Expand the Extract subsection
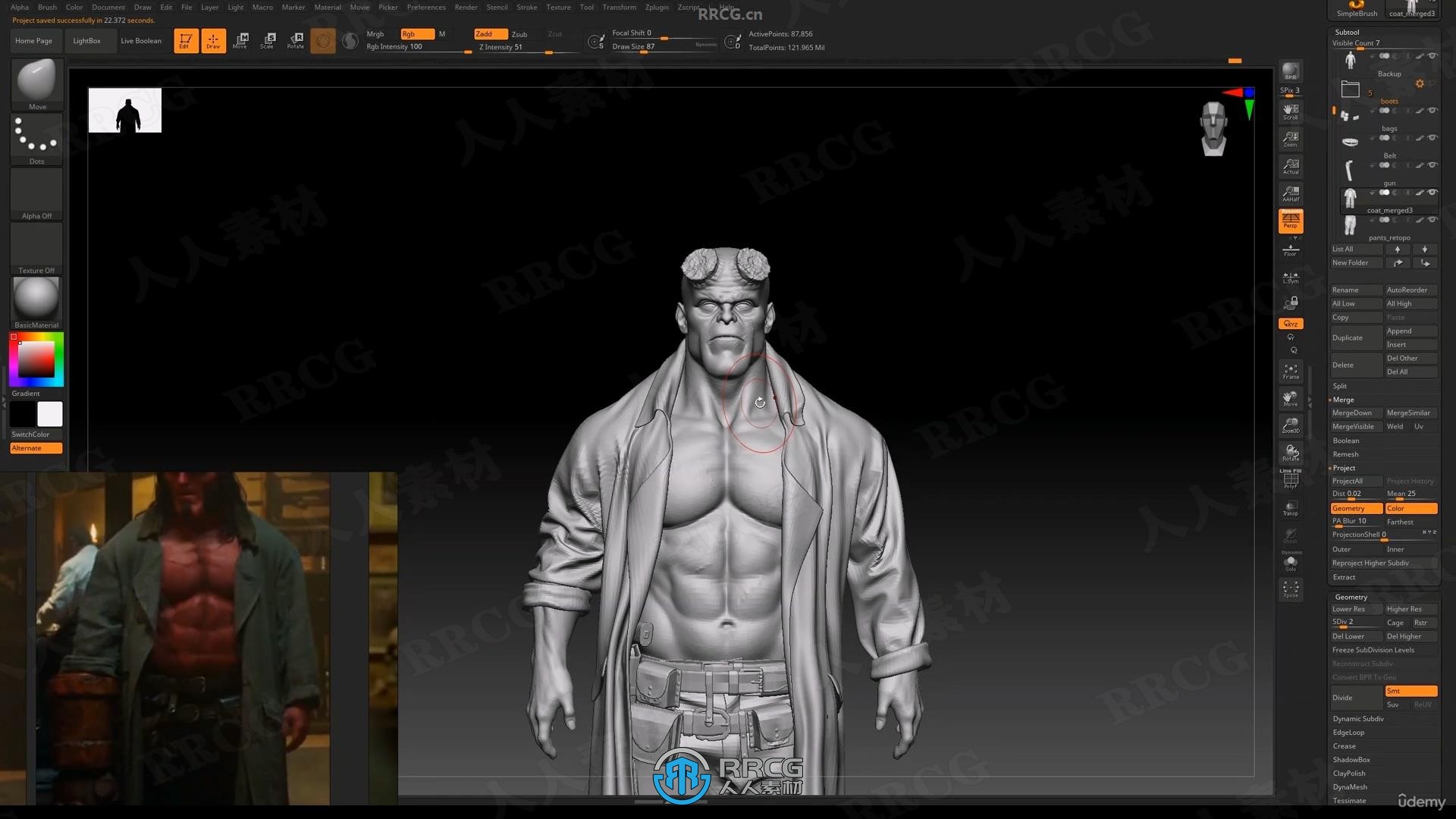Screen dimensions: 1456x819 [1345, 577]
